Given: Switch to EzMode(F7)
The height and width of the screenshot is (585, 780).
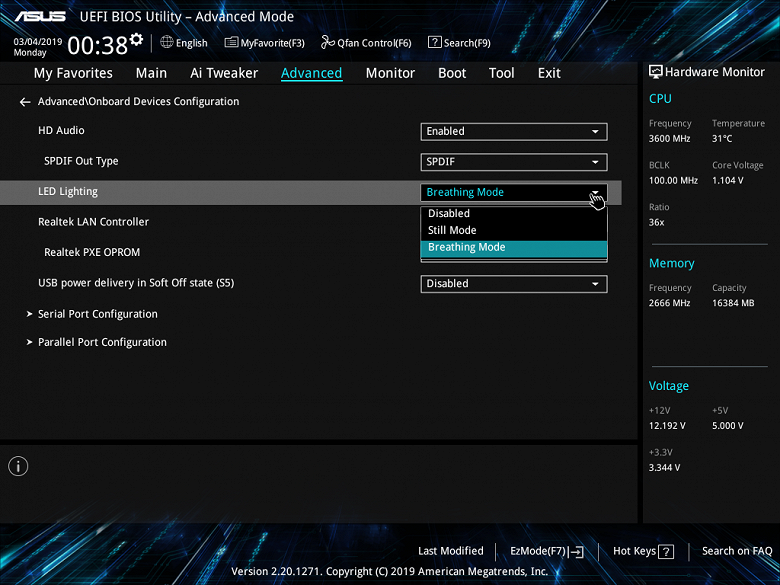Looking at the screenshot, I should click(x=547, y=551).
